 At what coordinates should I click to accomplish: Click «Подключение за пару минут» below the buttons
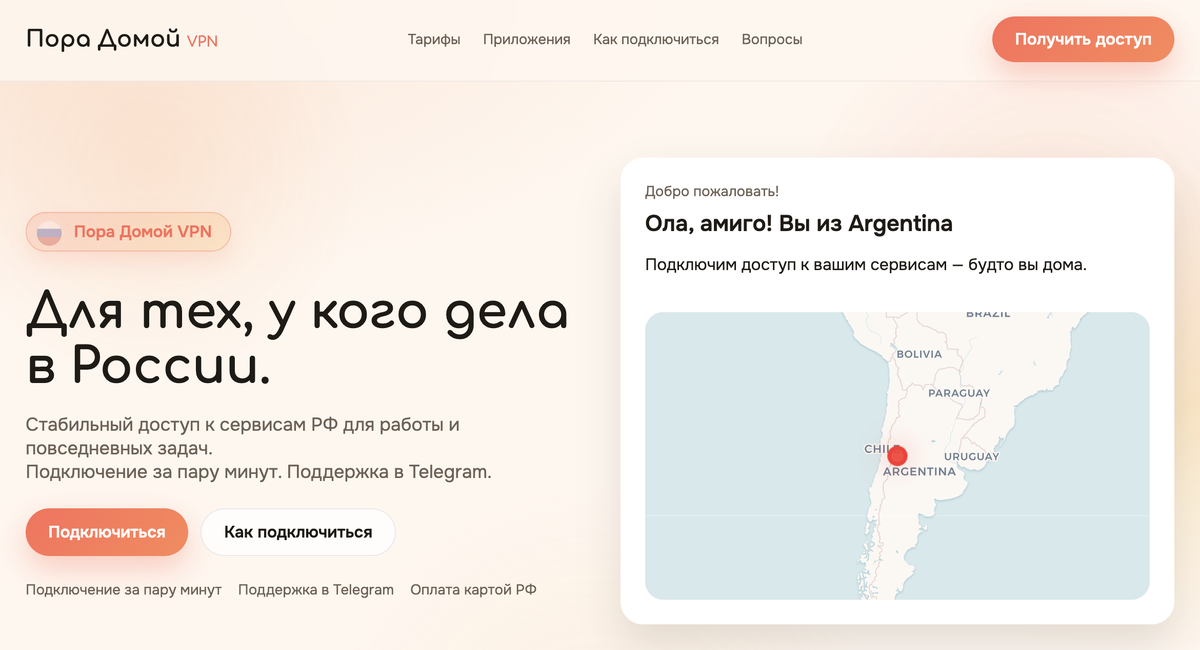coord(122,589)
